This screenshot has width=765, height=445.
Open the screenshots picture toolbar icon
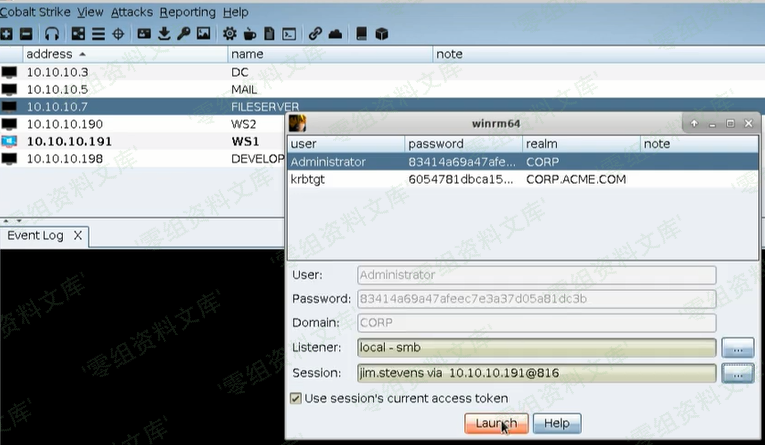[x=204, y=33]
